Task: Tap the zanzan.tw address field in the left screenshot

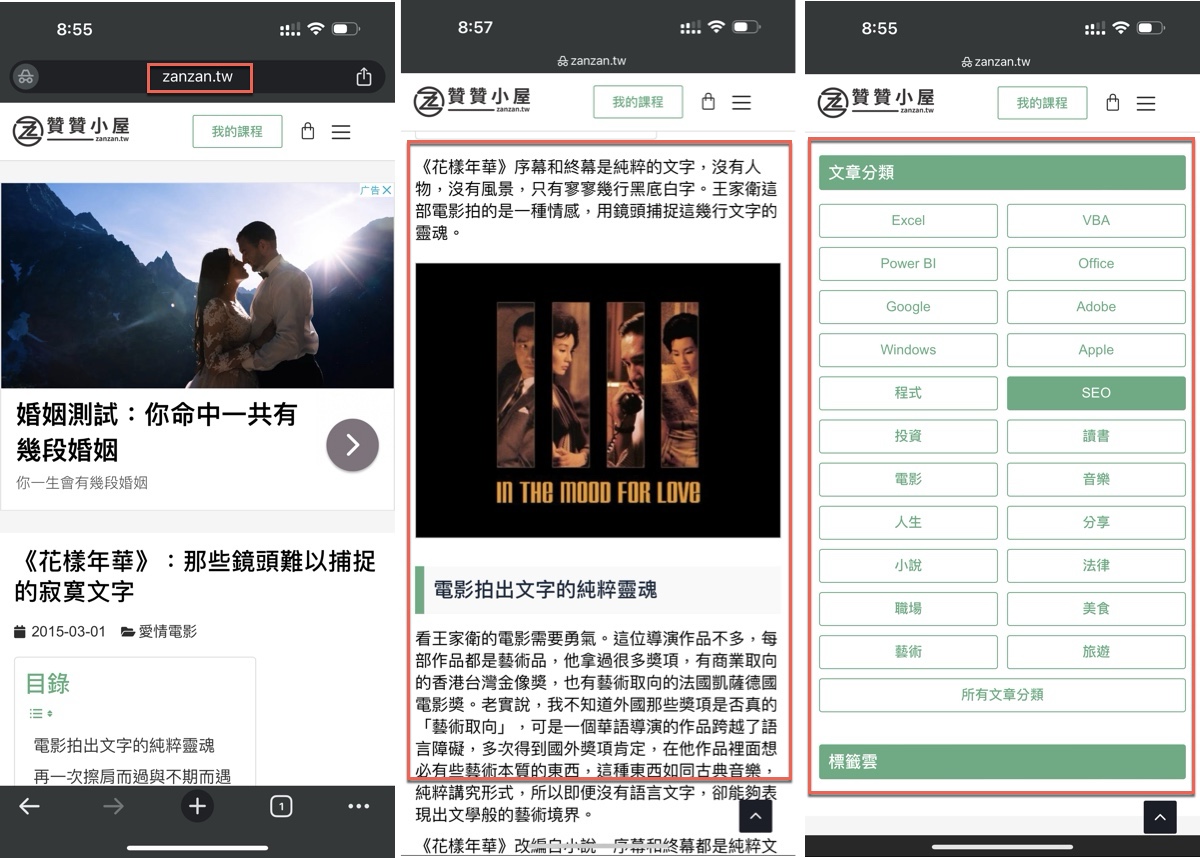Action: tap(198, 77)
